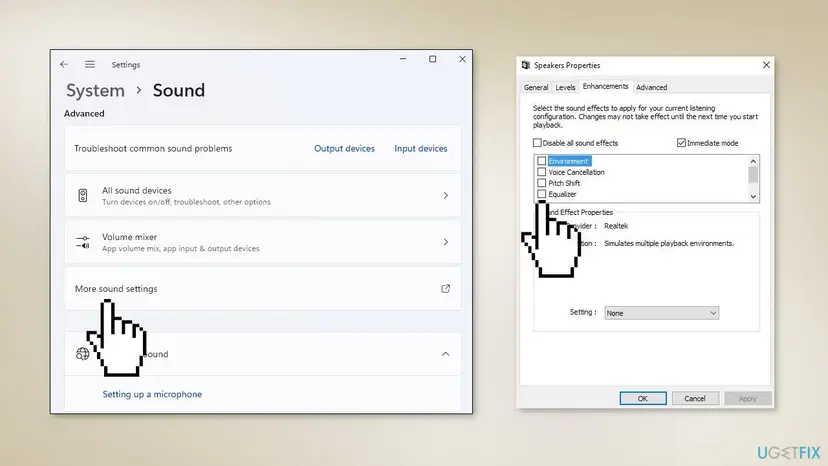Click OK in Speakers Properties
Viewport: 828px width, 466px height.
tap(643, 398)
